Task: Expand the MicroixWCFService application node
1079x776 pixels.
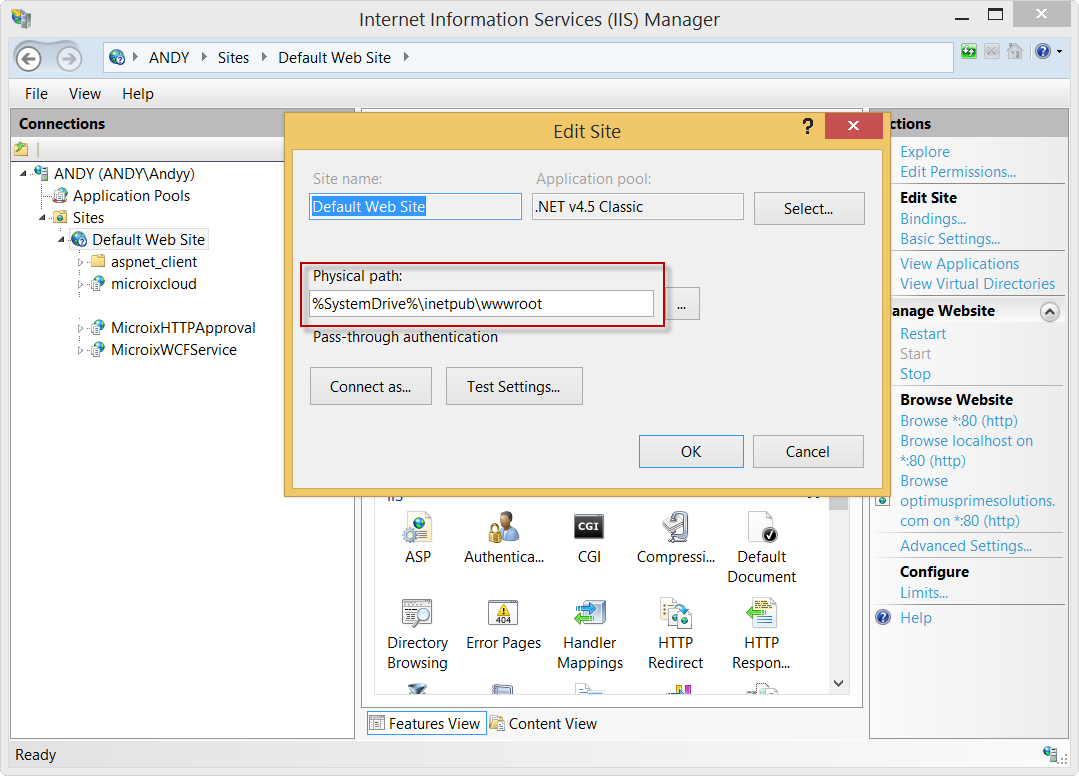Action: [81, 350]
